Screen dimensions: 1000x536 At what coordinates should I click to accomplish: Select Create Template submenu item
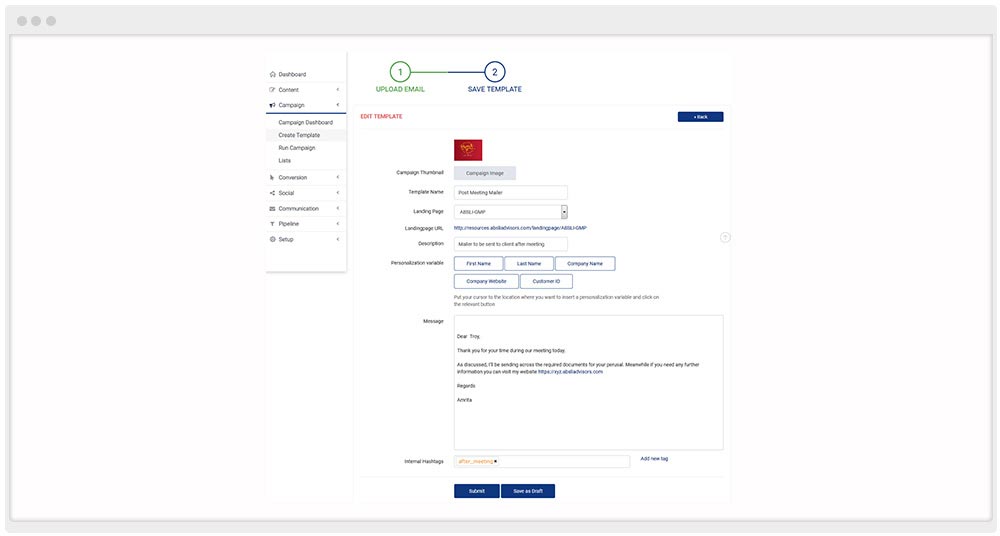(x=299, y=135)
